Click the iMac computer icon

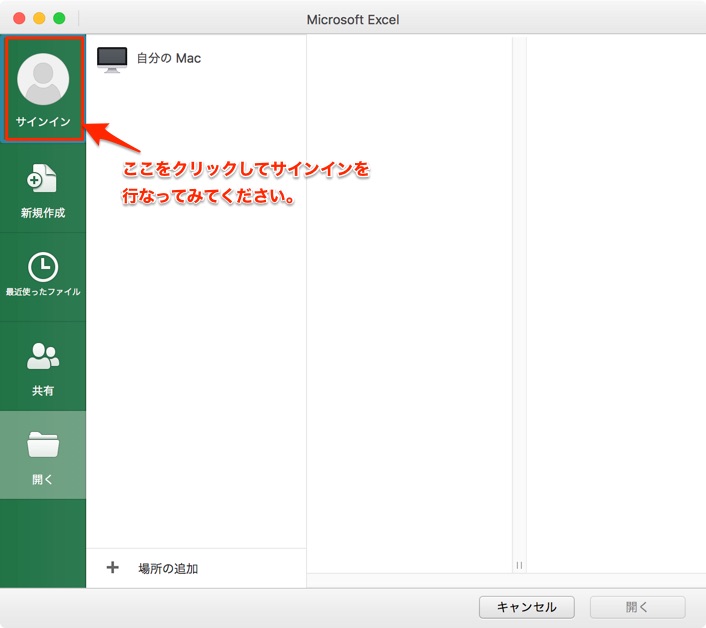pyautogui.click(x=112, y=59)
